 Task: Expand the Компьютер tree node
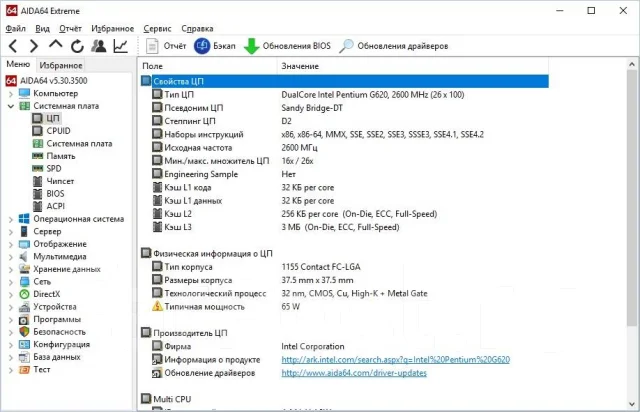point(11,94)
